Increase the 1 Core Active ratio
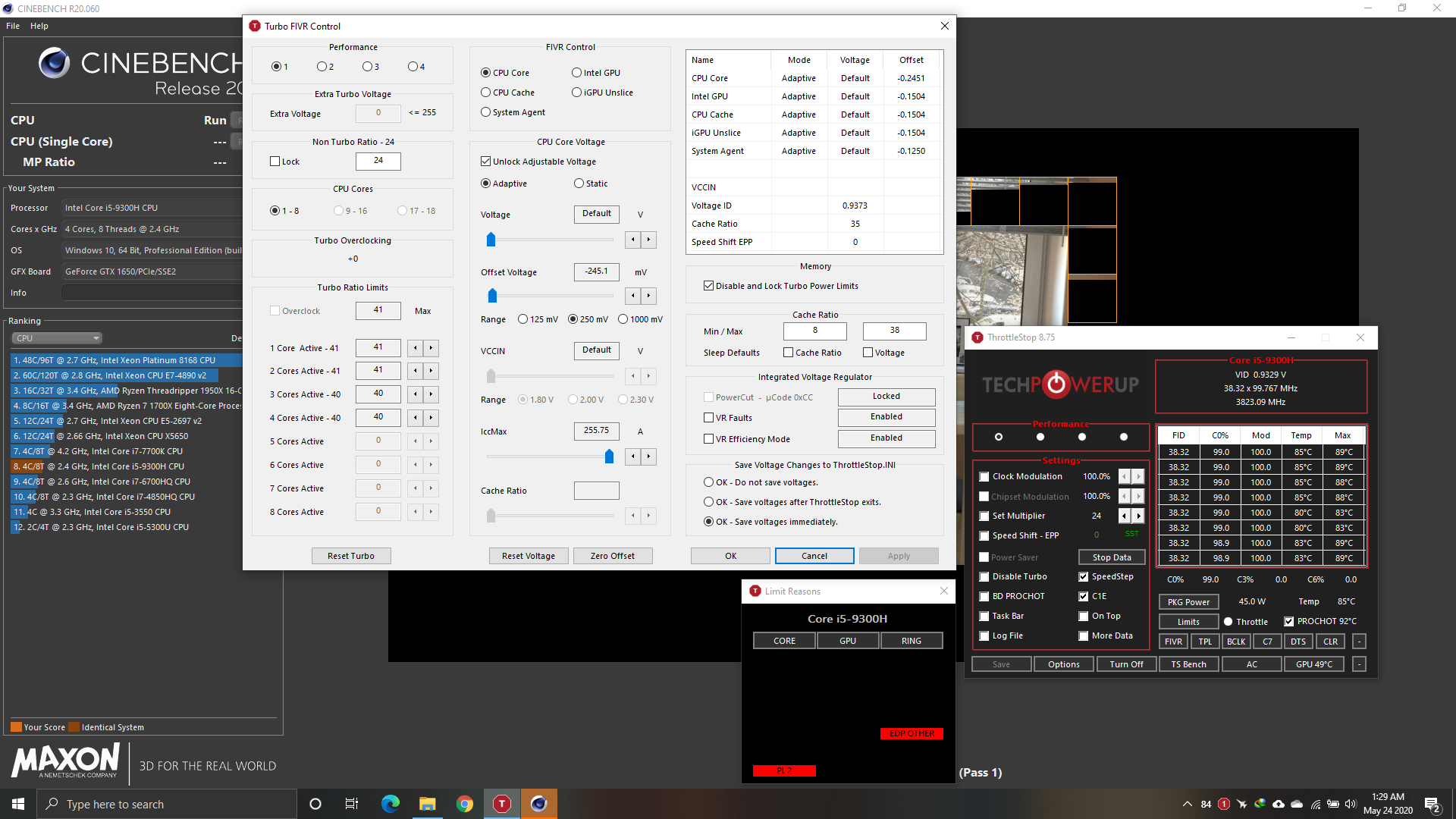 tap(431, 348)
